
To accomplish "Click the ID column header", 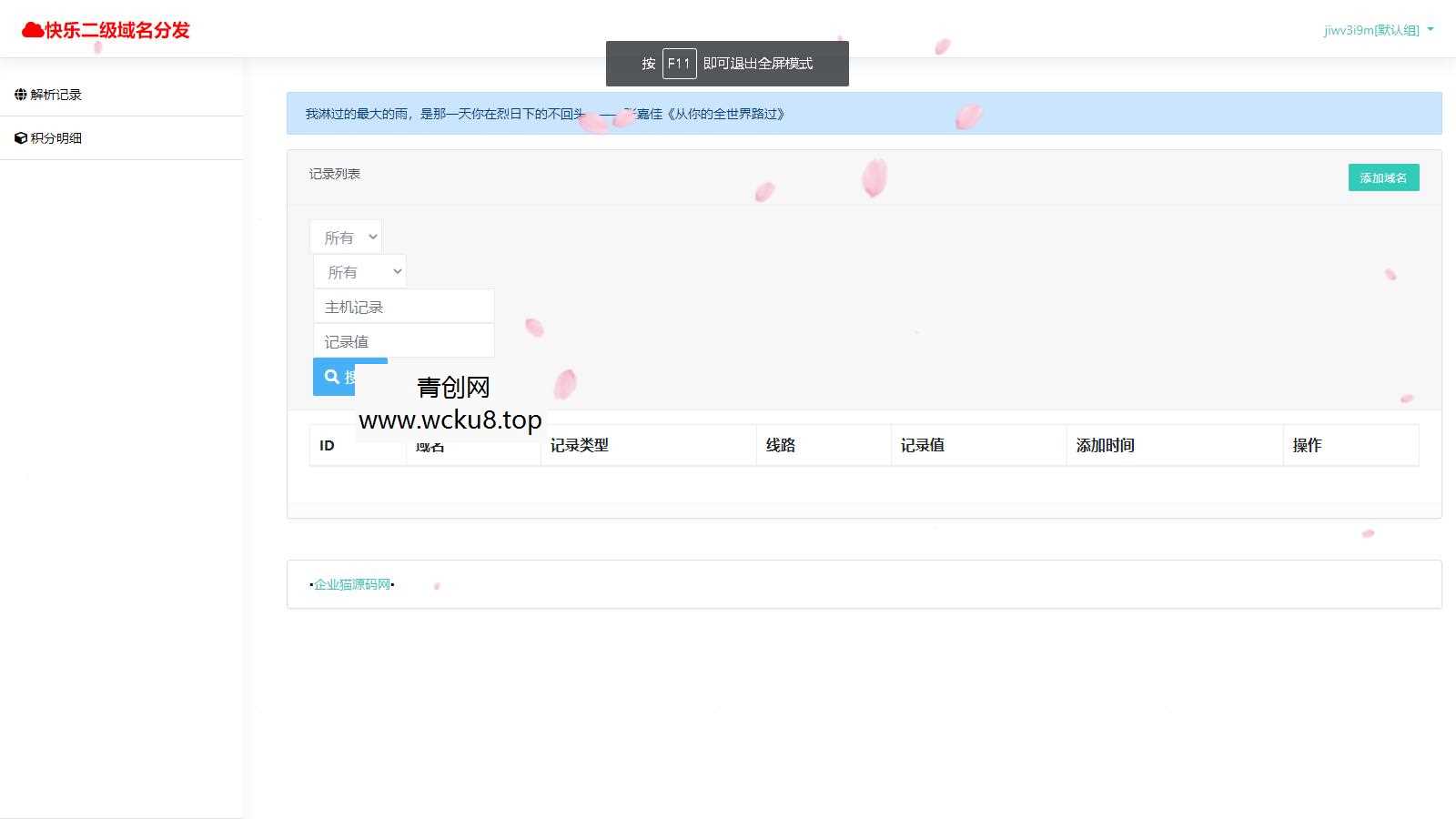I will pos(328,445).
